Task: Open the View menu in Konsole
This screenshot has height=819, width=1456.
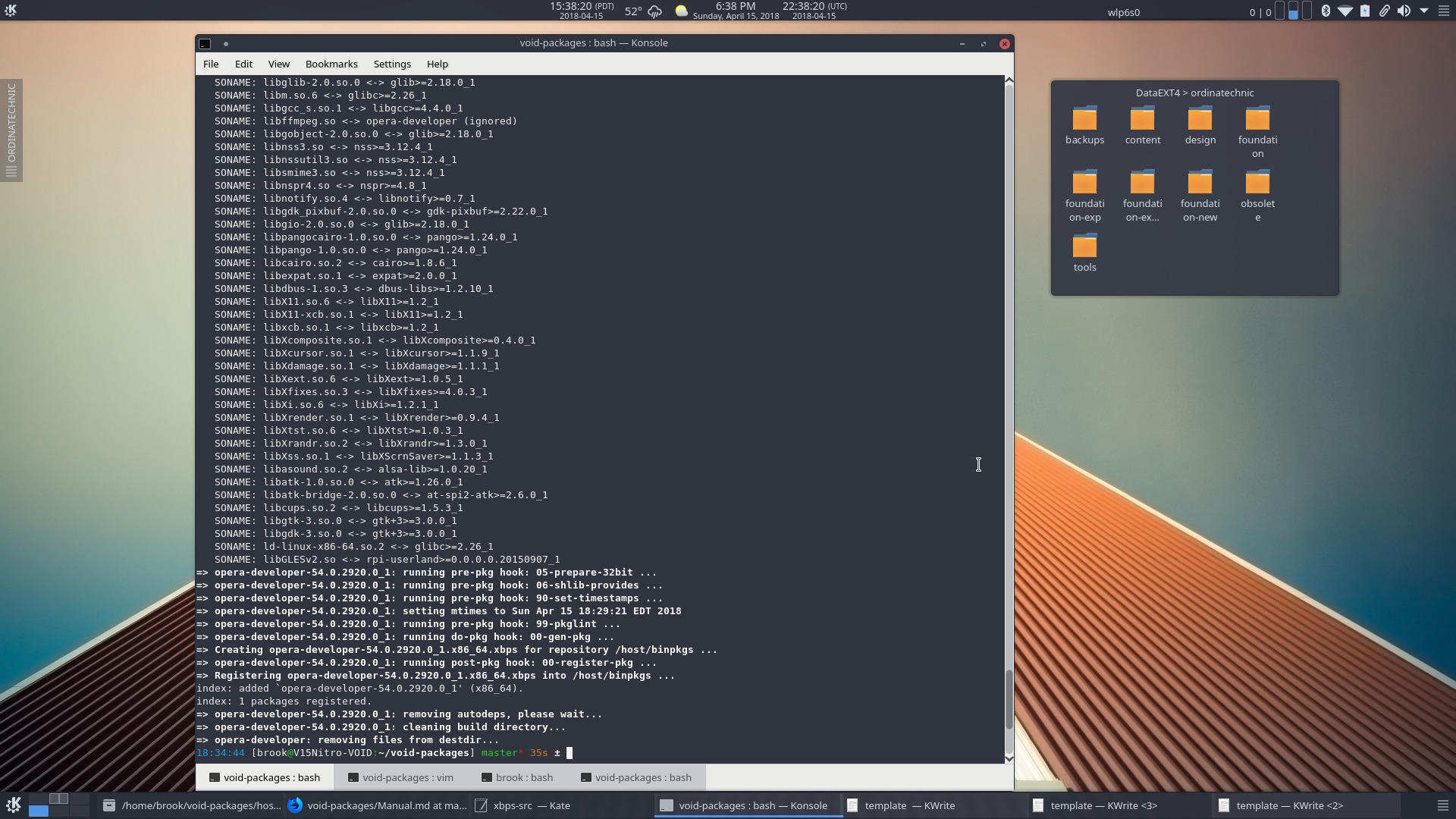Action: point(278,64)
